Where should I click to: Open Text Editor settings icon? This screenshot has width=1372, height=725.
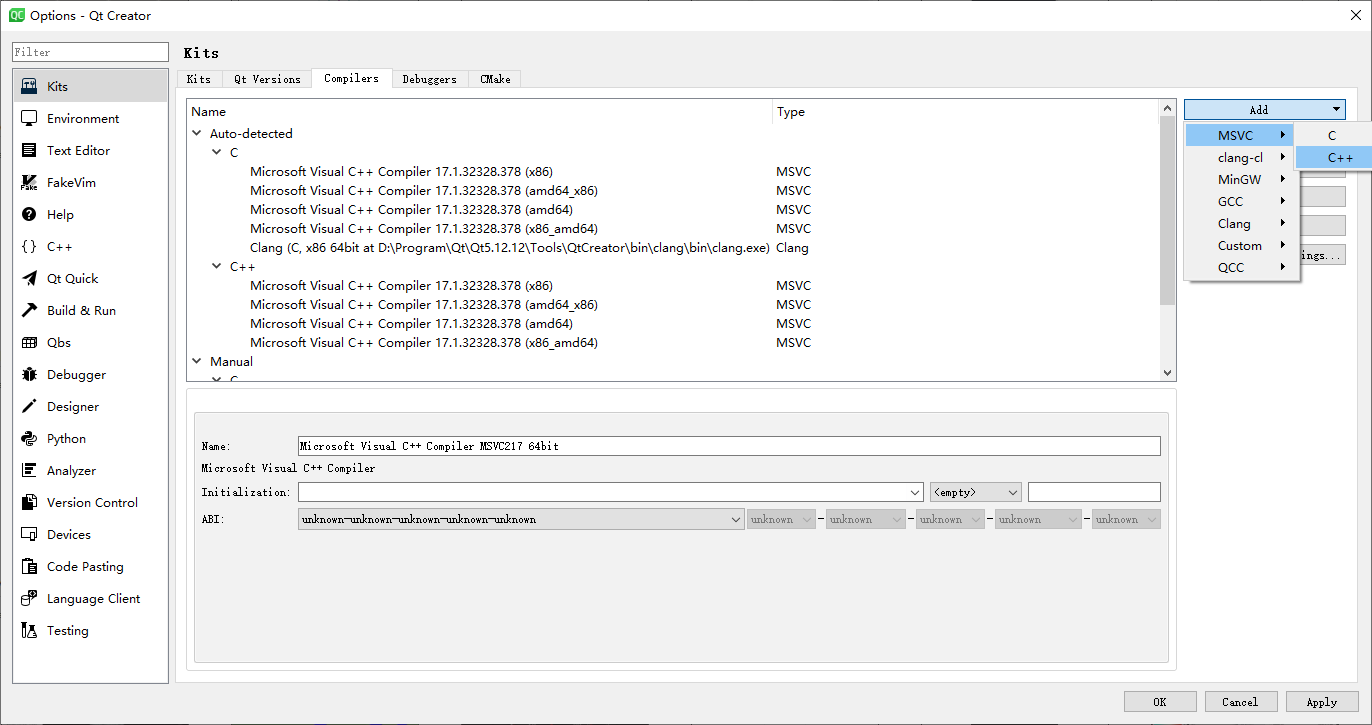pos(29,150)
